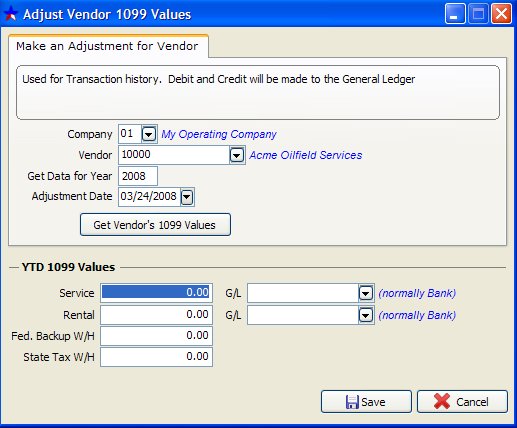Click the transaction history description box
The width and height of the screenshot is (517, 428).
(x=258, y=92)
